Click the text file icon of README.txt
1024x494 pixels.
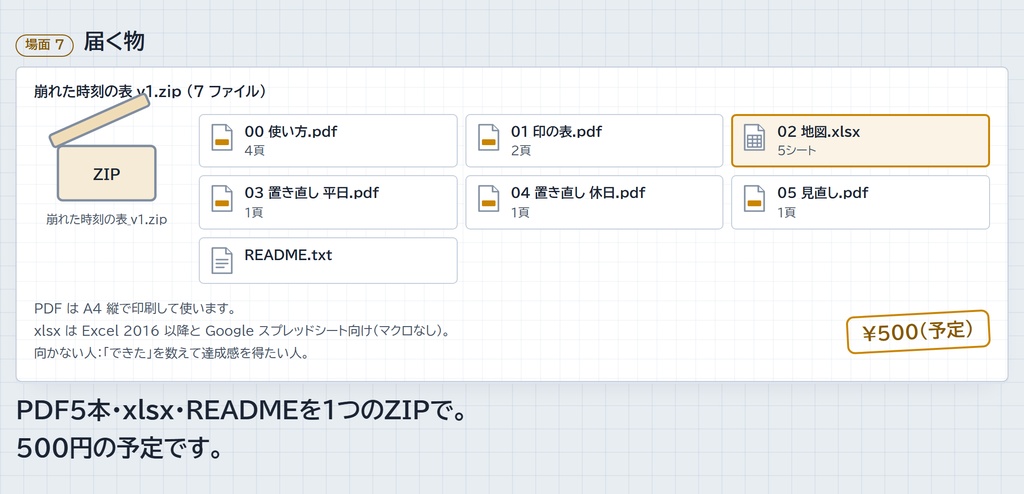pos(222,260)
